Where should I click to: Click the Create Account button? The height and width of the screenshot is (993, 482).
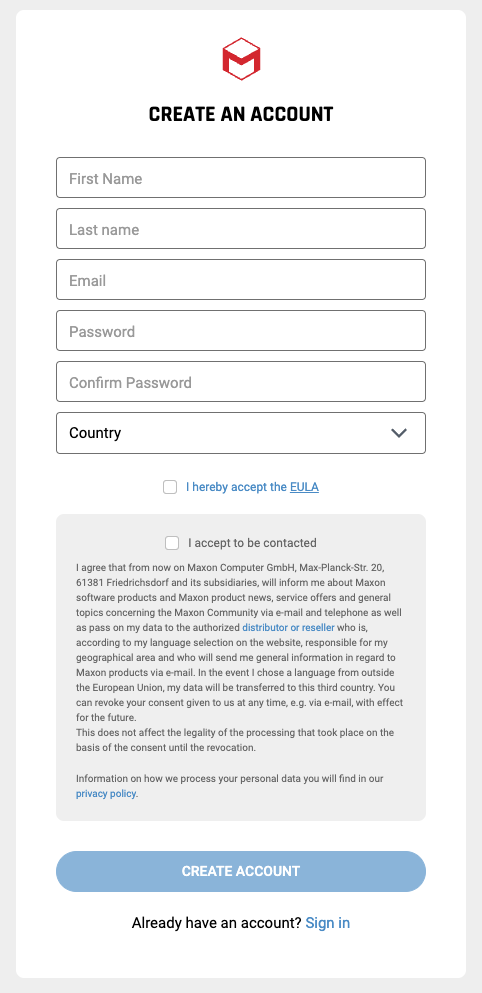(x=241, y=871)
